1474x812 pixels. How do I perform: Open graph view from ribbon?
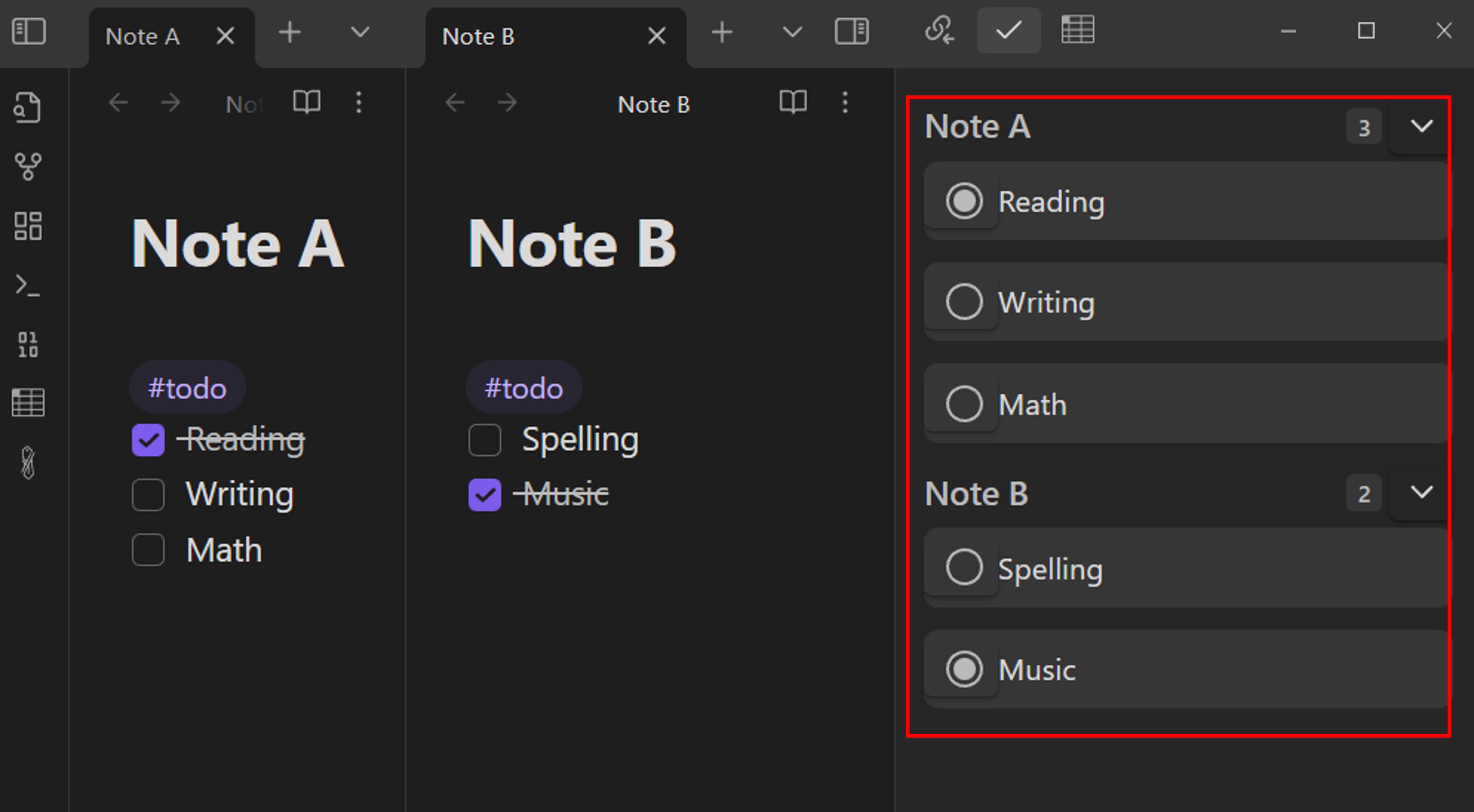coord(28,166)
